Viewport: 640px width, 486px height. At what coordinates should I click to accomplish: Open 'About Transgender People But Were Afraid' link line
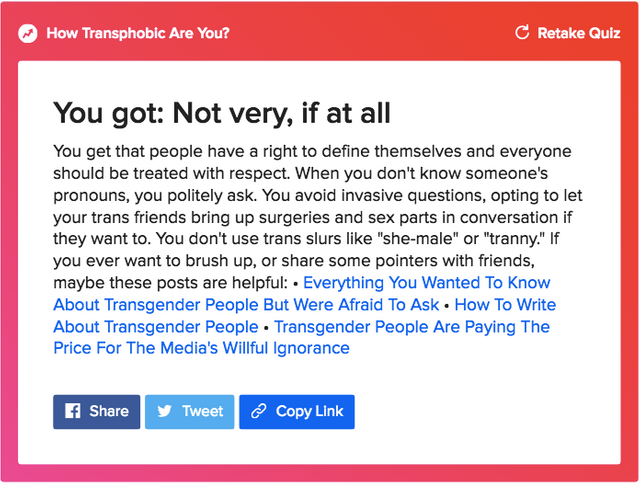[x=246, y=305]
